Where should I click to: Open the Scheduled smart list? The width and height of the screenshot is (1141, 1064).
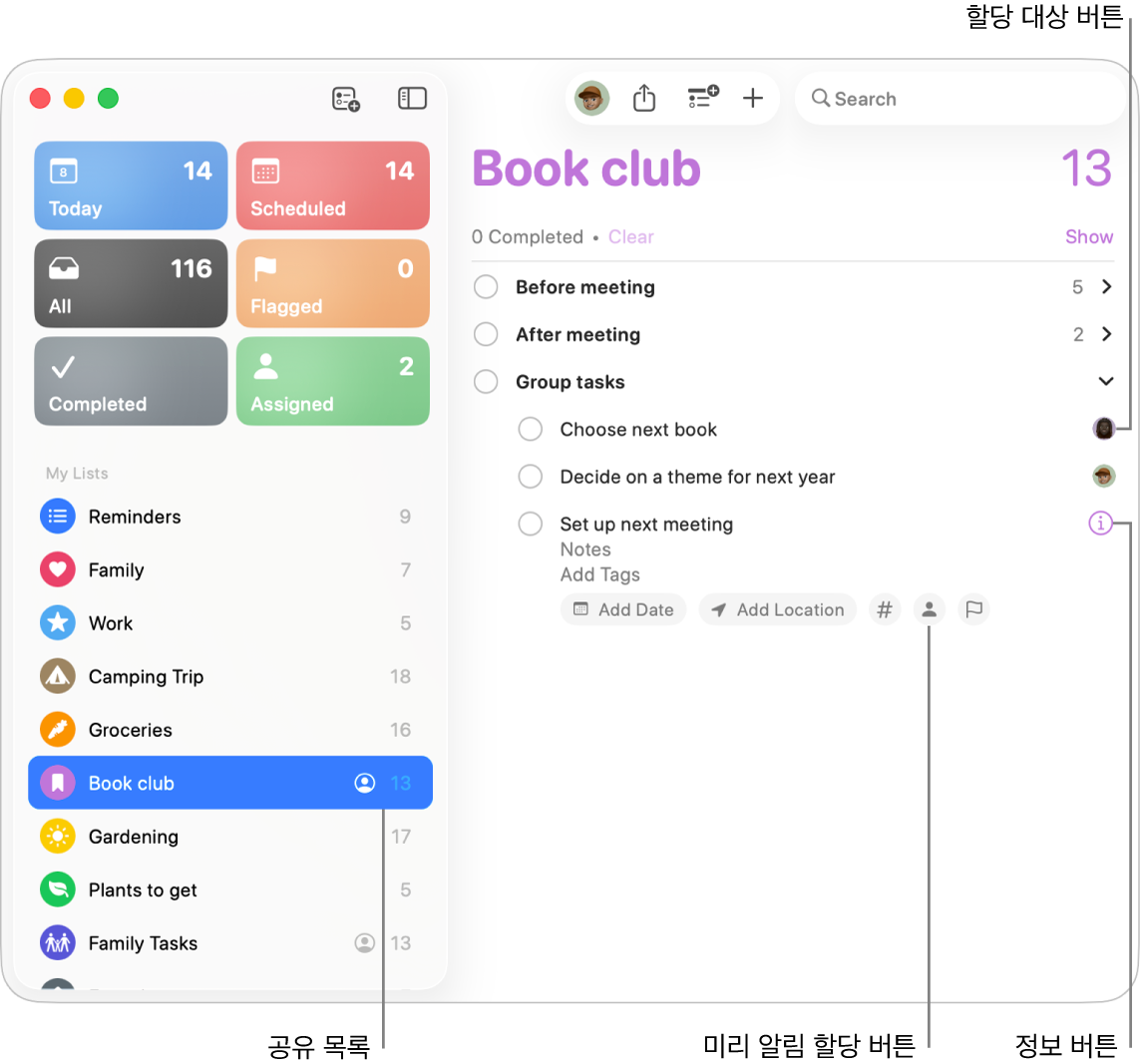pos(332,185)
